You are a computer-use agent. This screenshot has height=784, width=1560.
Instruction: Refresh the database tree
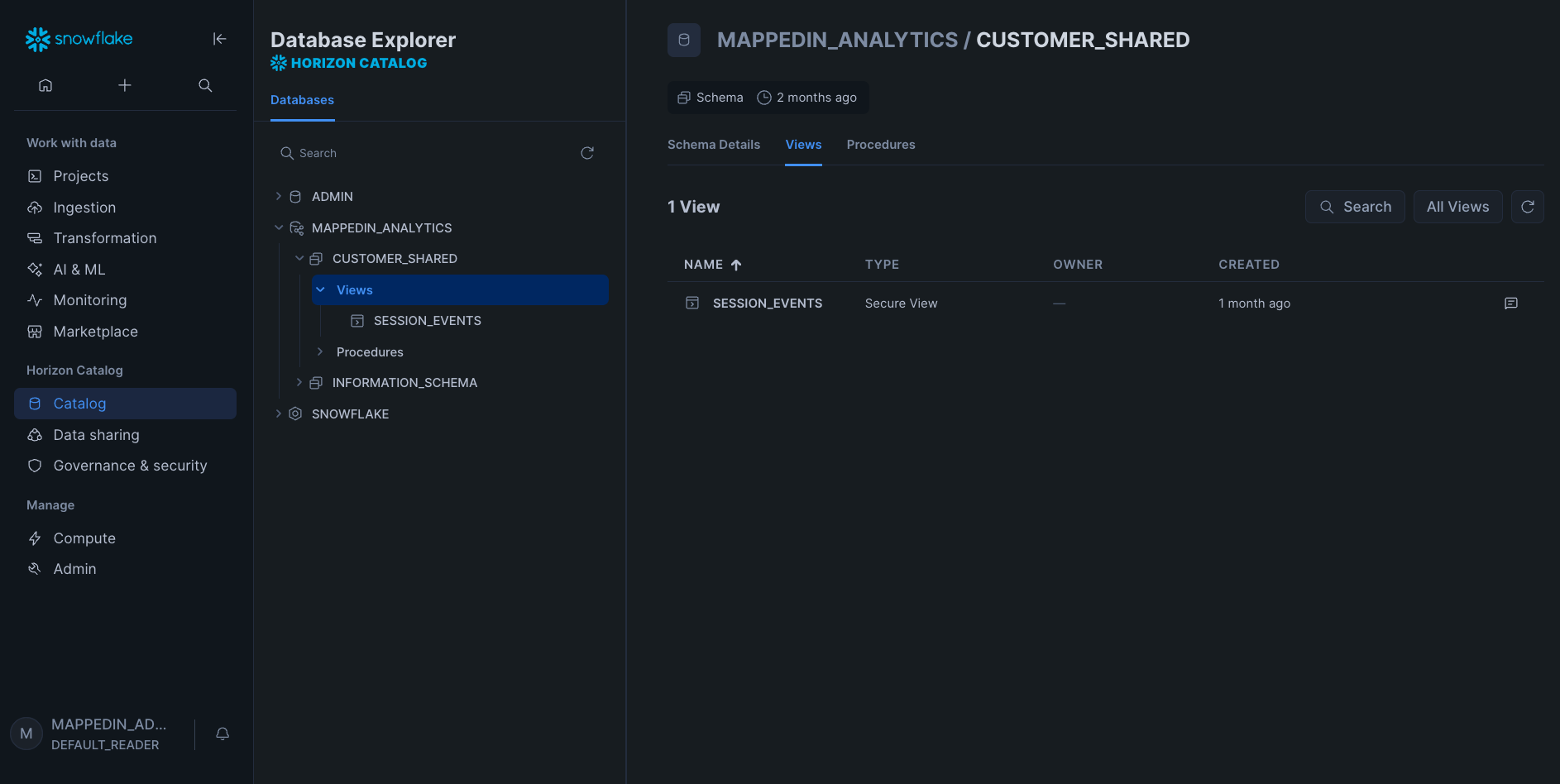coord(587,153)
